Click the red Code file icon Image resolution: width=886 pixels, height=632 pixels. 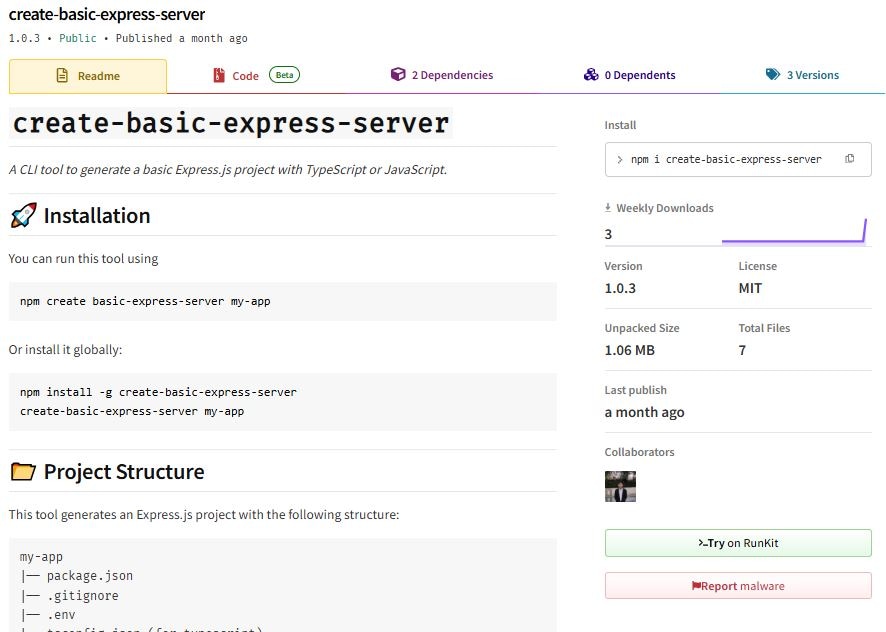tap(219, 75)
